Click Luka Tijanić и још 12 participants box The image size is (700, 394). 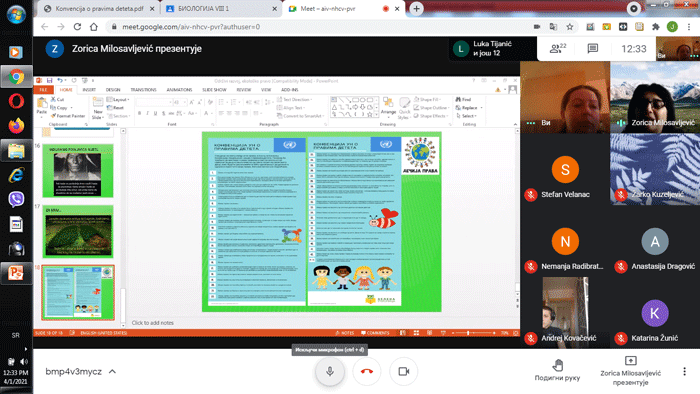point(493,48)
